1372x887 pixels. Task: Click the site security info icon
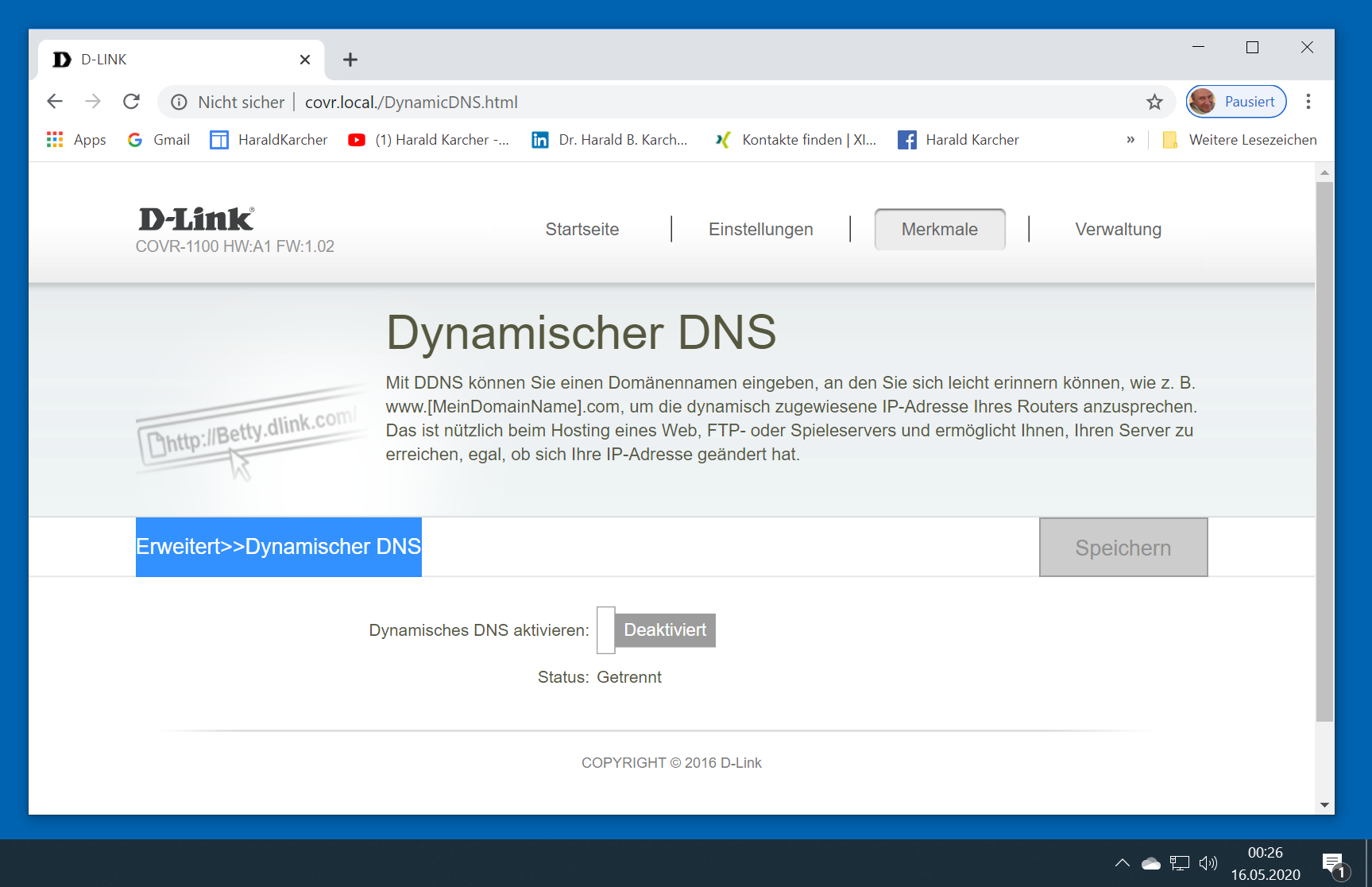pyautogui.click(x=180, y=102)
